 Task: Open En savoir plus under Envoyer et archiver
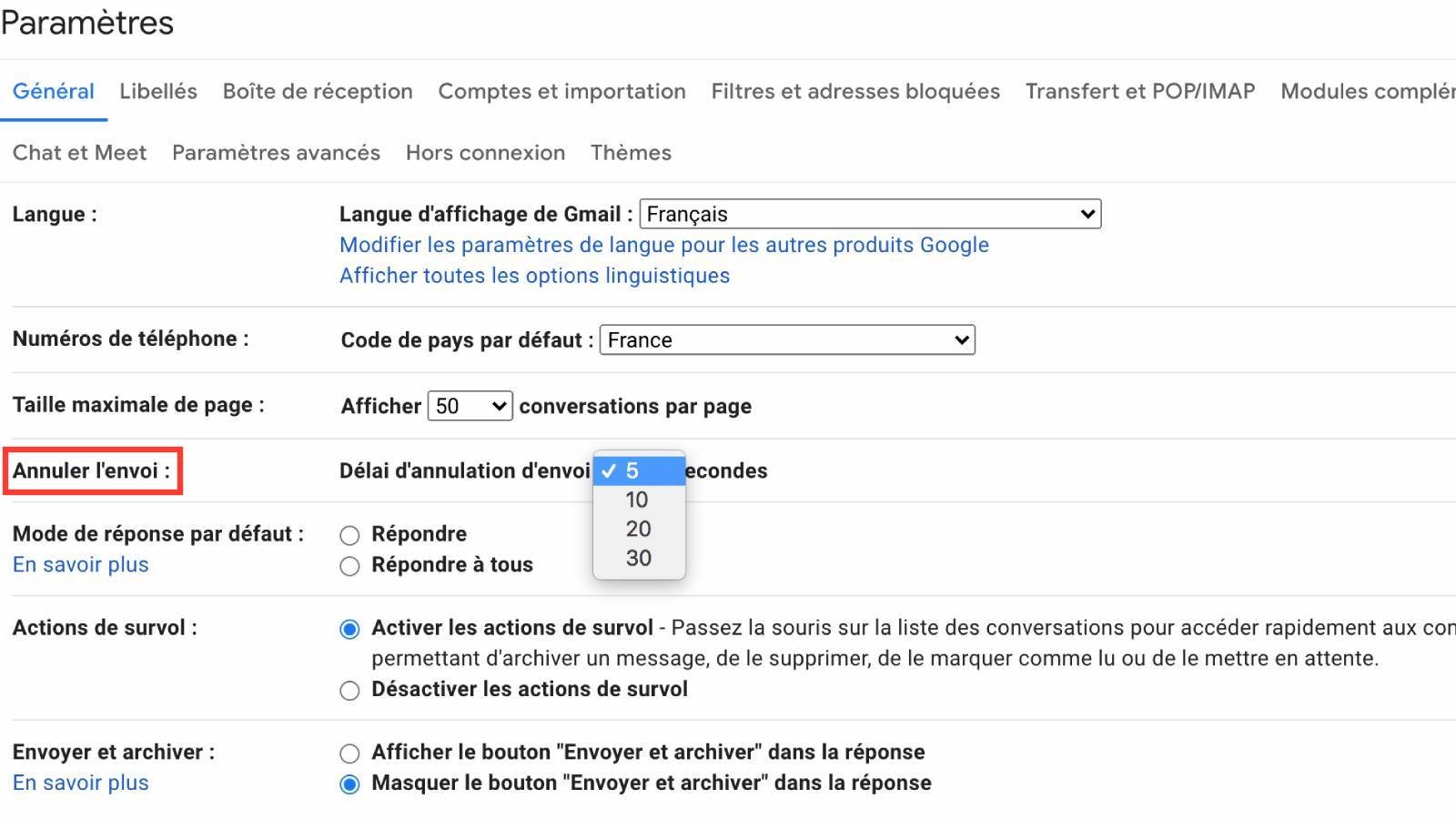[x=80, y=783]
